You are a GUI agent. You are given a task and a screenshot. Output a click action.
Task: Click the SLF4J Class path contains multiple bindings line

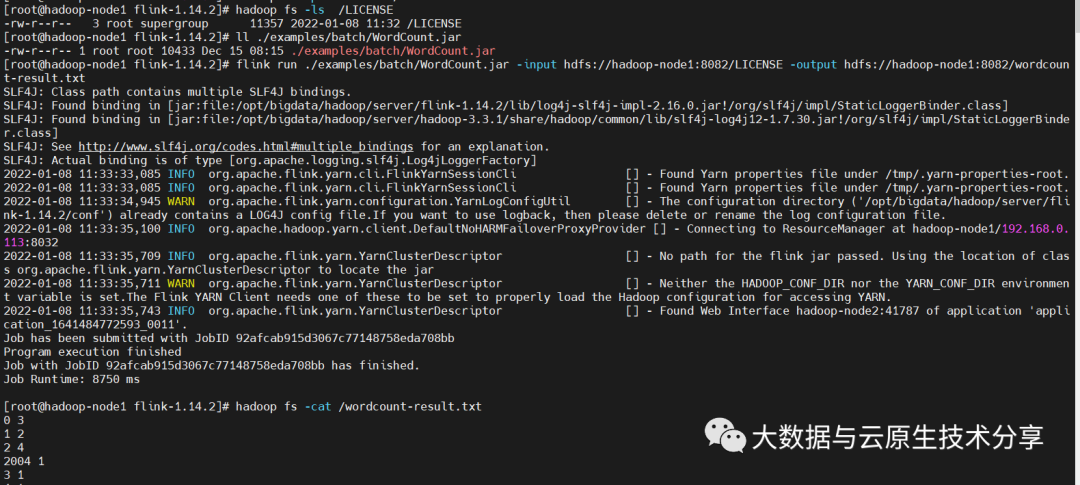point(178,92)
